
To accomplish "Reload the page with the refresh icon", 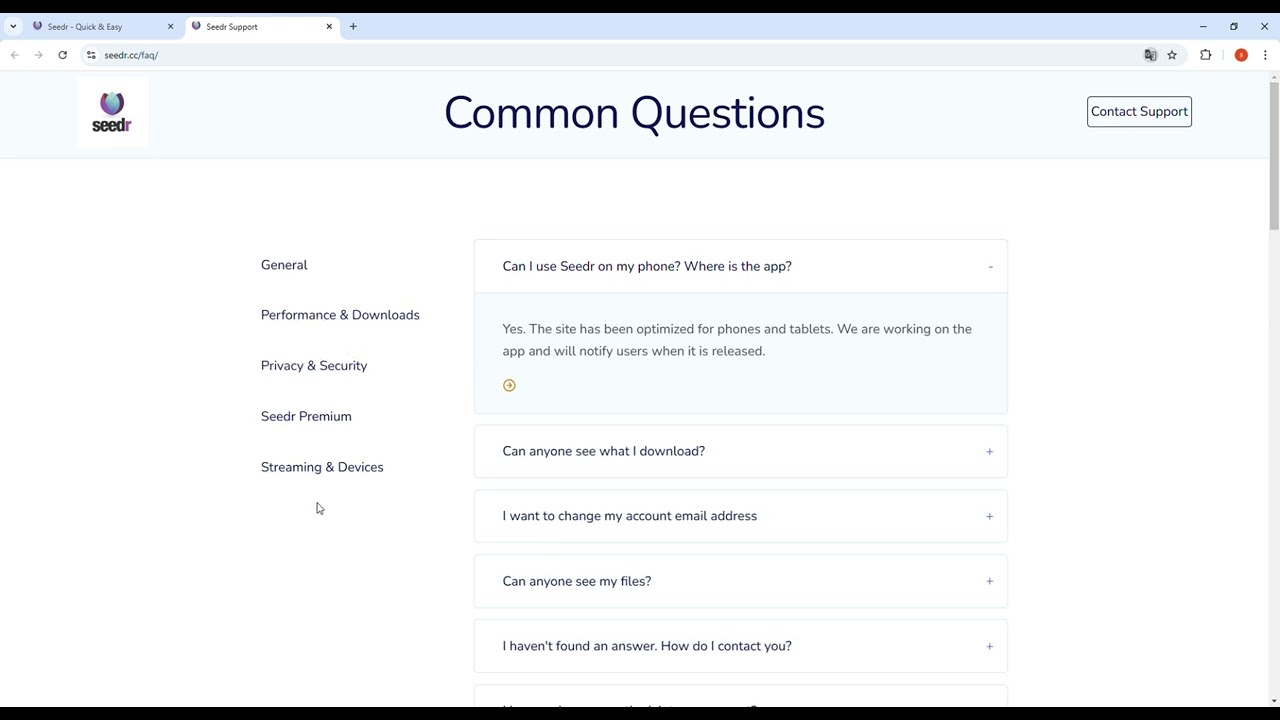I will pos(62,55).
